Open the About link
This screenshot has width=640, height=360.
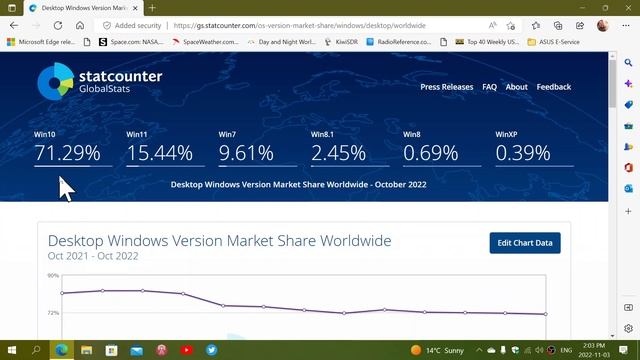pos(516,87)
